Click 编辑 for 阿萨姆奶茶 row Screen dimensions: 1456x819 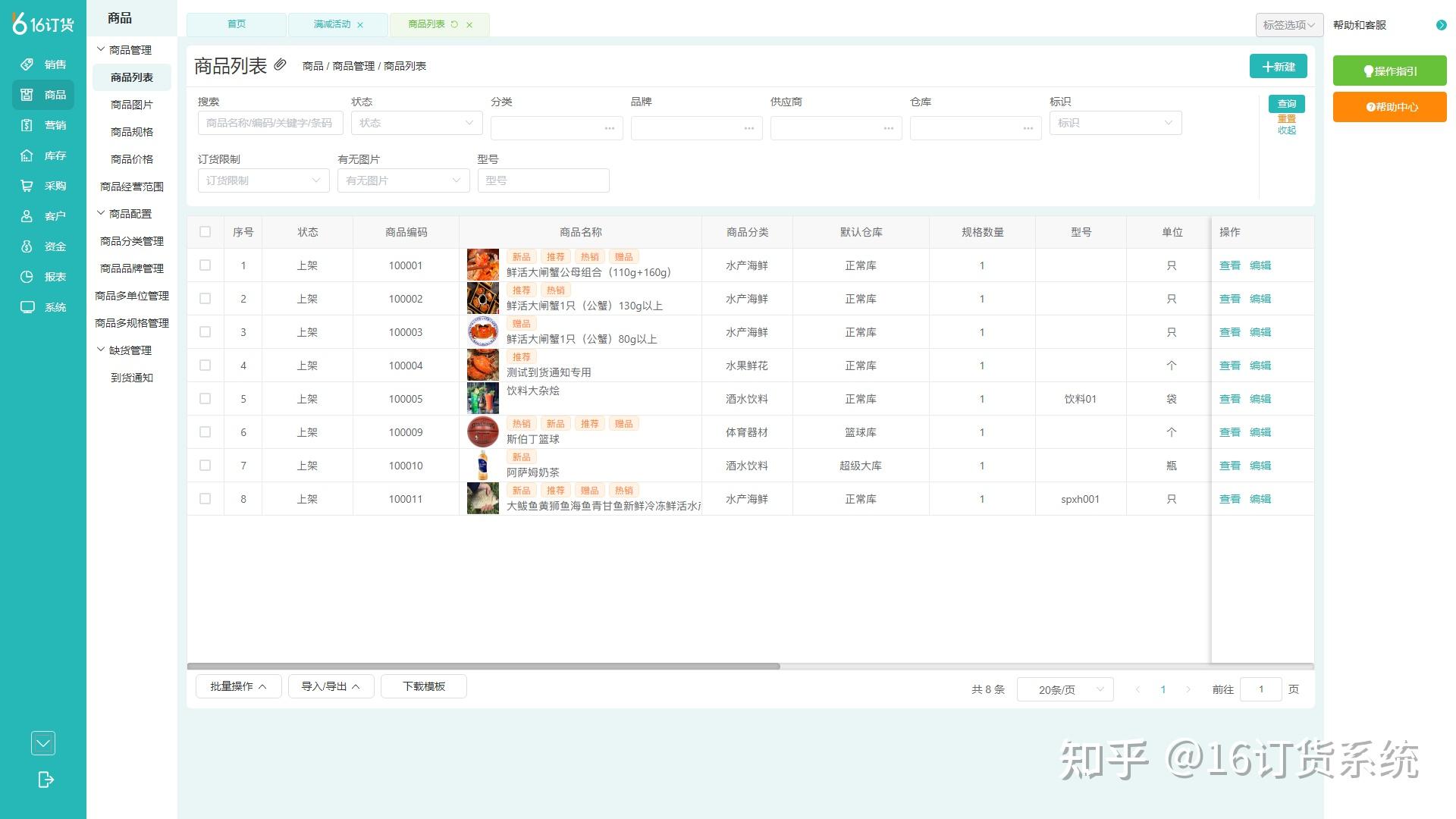[x=1260, y=466]
